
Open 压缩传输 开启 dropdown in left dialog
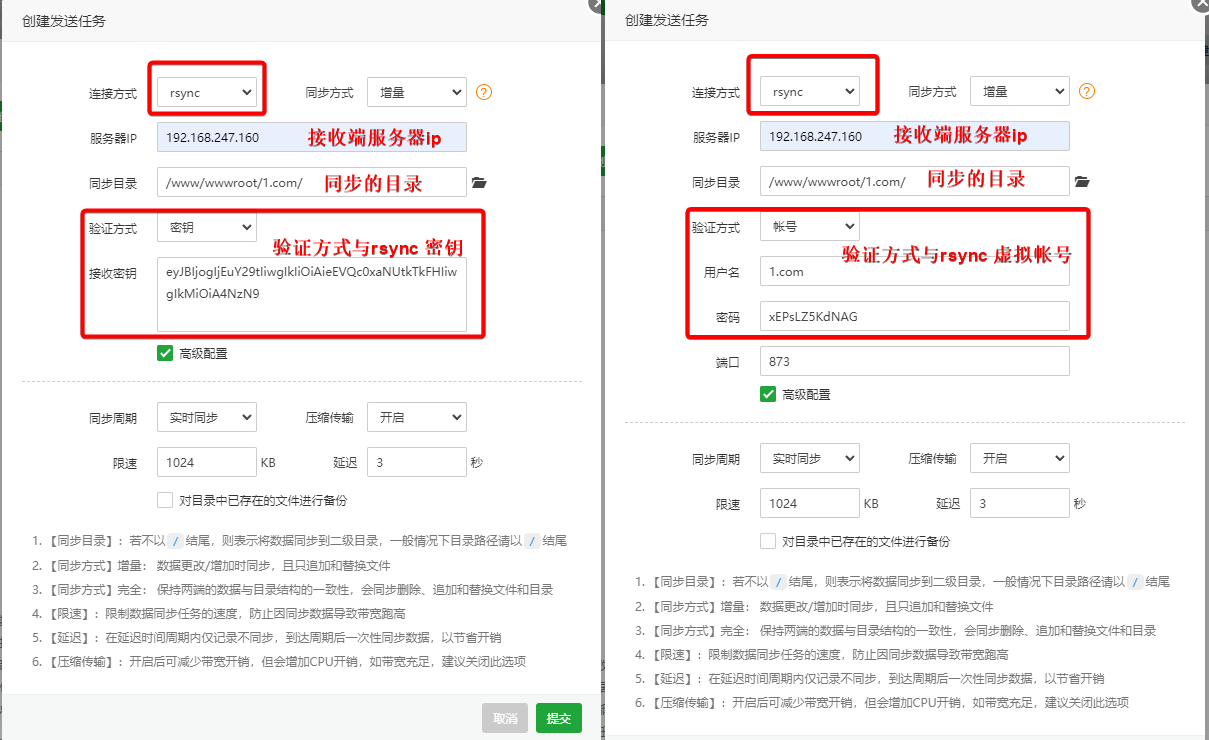click(x=417, y=417)
